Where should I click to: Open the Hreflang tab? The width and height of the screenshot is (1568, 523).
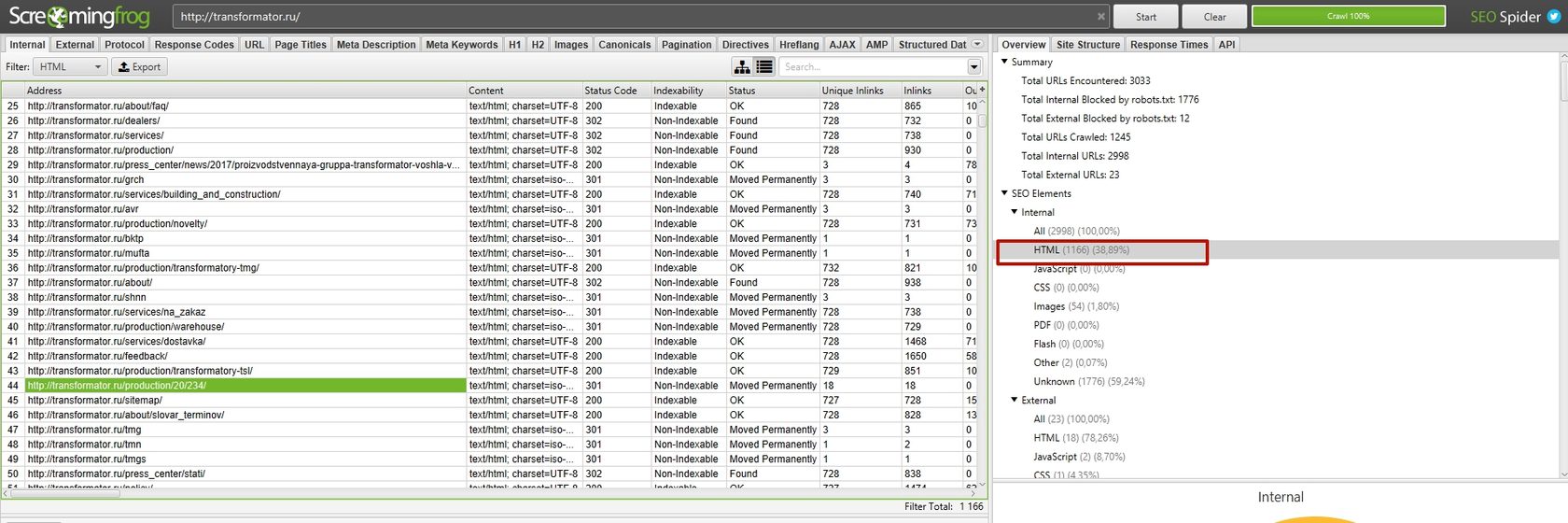pyautogui.click(x=799, y=44)
